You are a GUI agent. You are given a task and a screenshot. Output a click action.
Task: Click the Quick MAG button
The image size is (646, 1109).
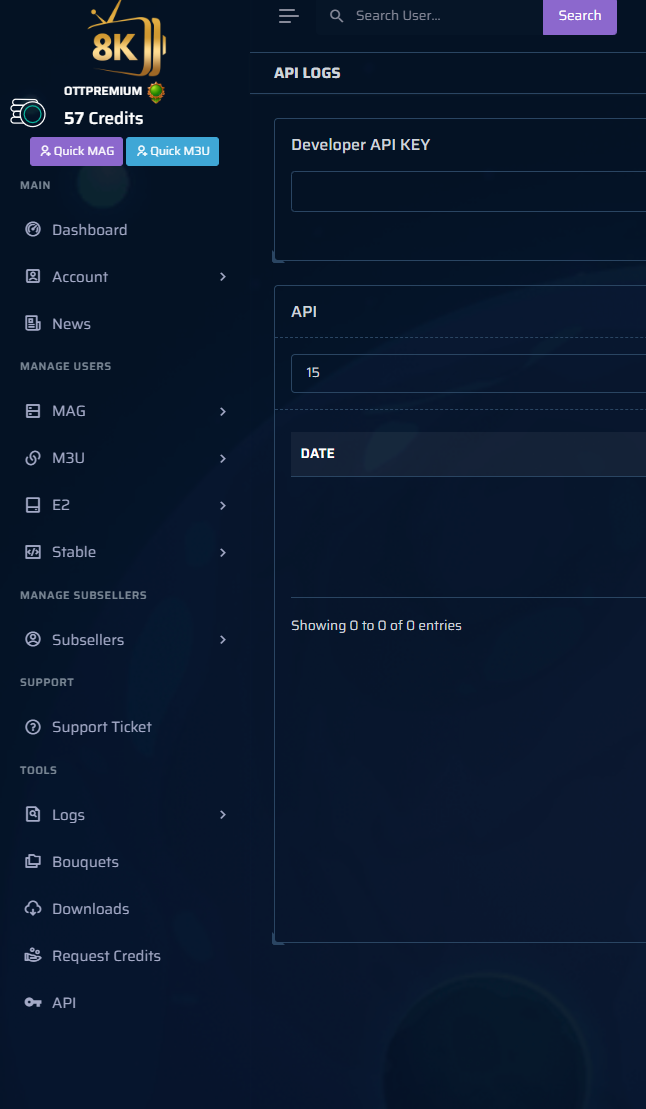[x=76, y=151]
